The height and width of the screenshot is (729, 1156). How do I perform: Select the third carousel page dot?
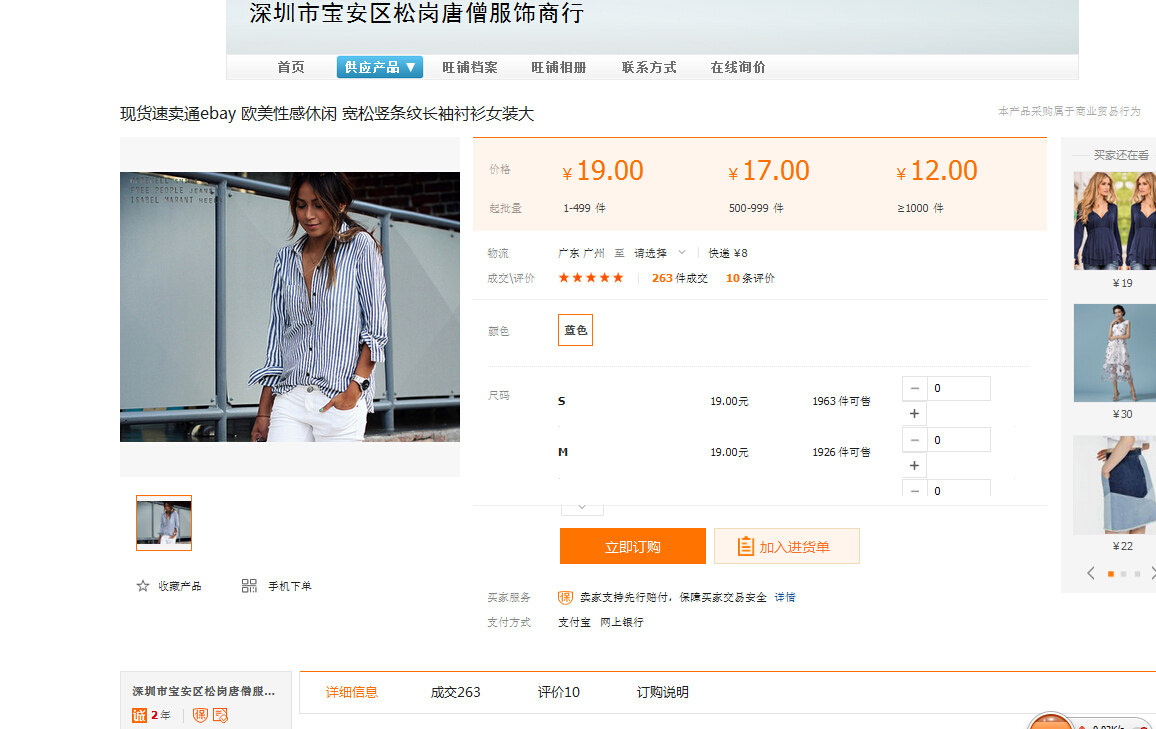pyautogui.click(x=1137, y=574)
